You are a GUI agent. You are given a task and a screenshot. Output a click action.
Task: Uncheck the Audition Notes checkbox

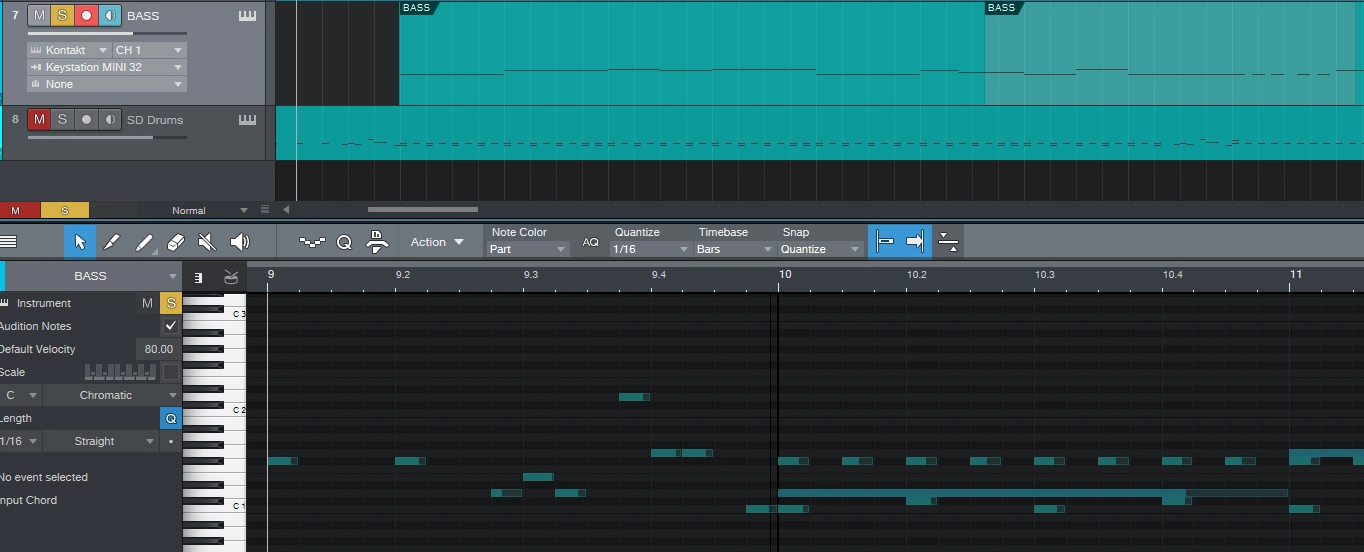click(x=171, y=326)
